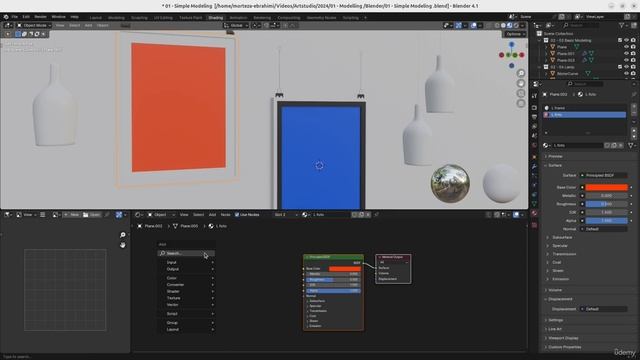Click the red Base Color swatch in properties
640x360 pixels.
pos(607,187)
